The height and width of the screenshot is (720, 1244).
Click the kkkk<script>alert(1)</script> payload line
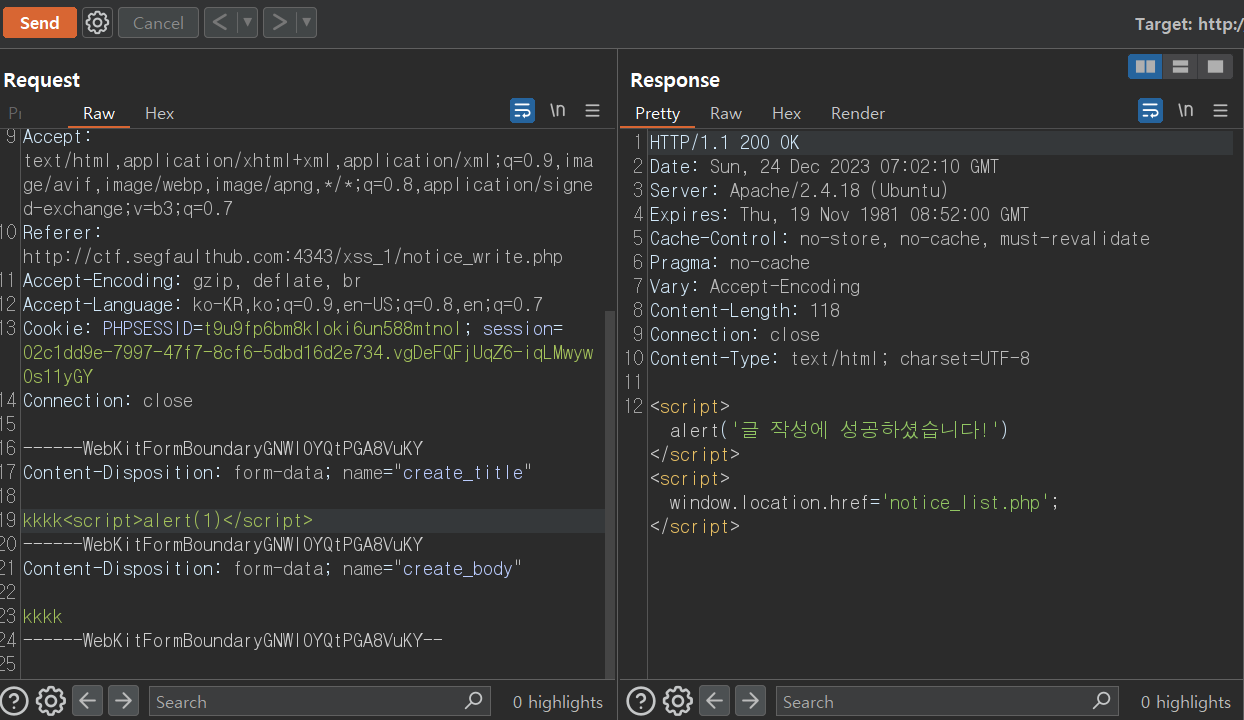pyautogui.click(x=168, y=520)
